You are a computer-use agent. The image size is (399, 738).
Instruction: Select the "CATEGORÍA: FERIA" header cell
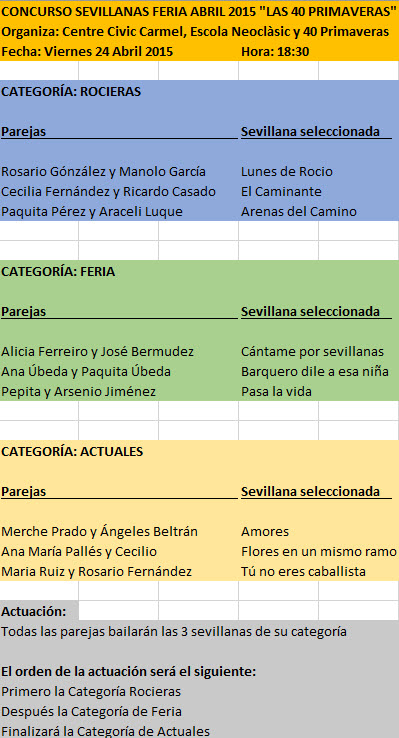click(x=58, y=272)
